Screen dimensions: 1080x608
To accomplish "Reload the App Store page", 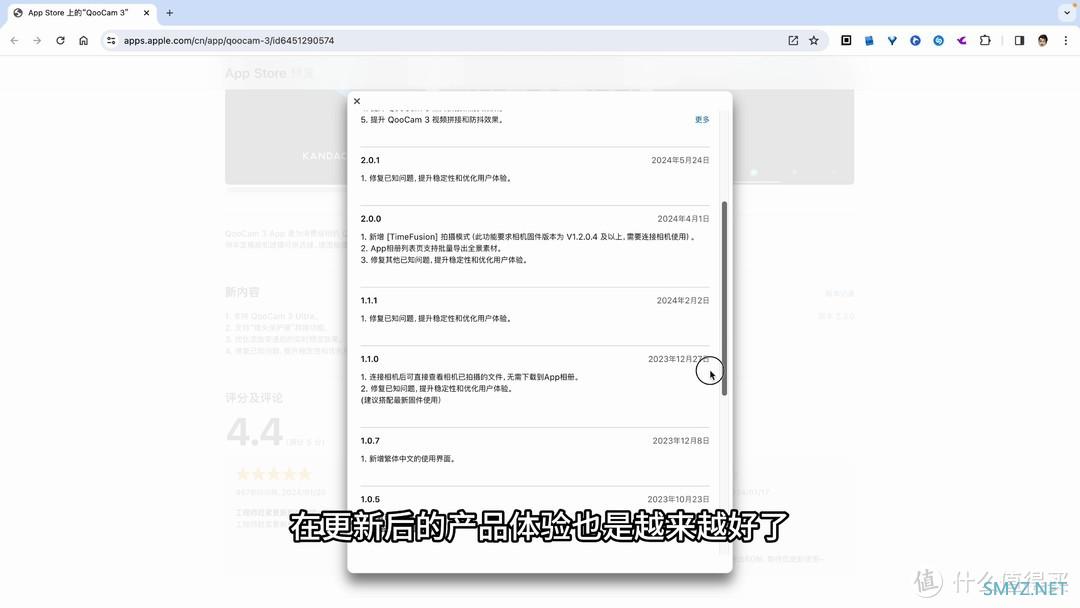I will 61,41.
